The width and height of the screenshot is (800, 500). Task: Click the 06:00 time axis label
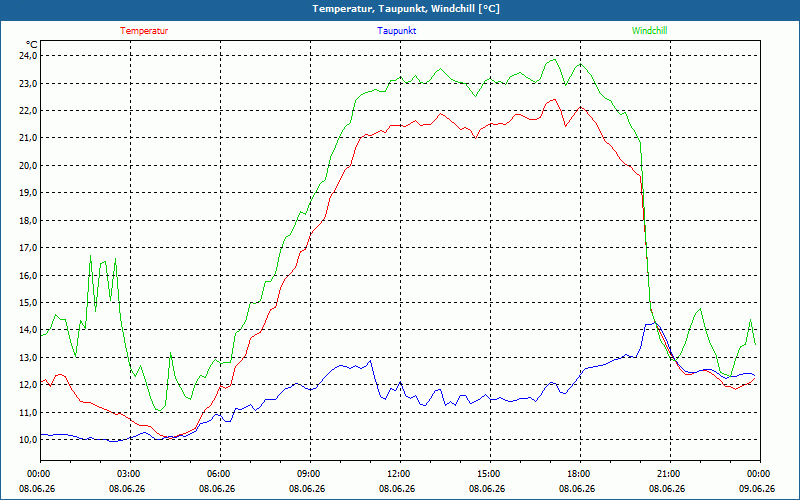220,474
